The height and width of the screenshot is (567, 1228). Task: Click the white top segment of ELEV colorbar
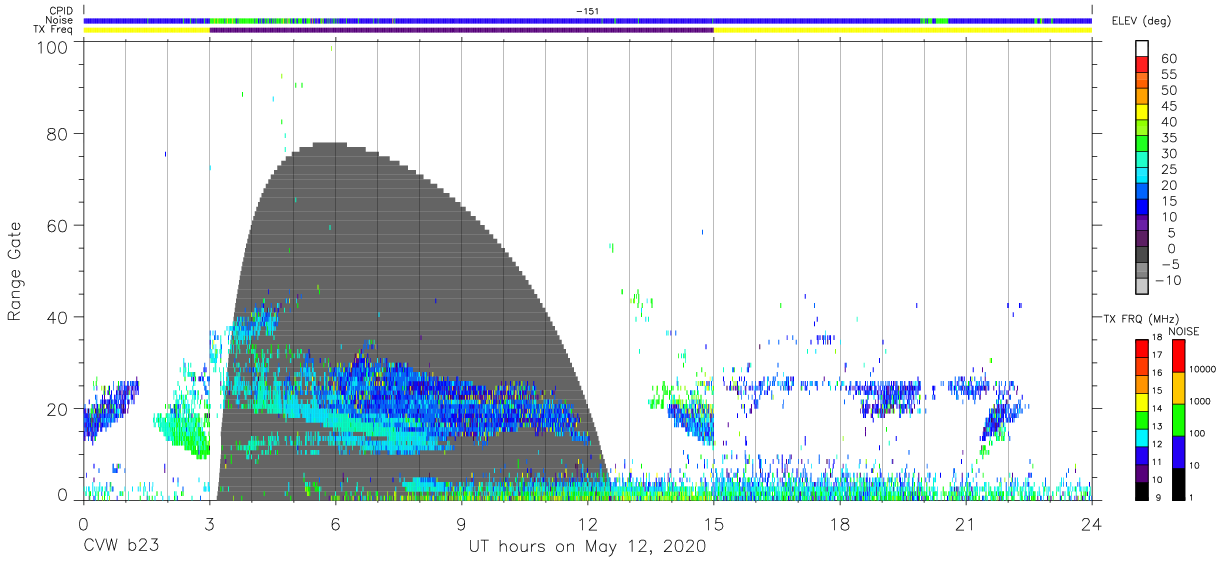click(1142, 49)
